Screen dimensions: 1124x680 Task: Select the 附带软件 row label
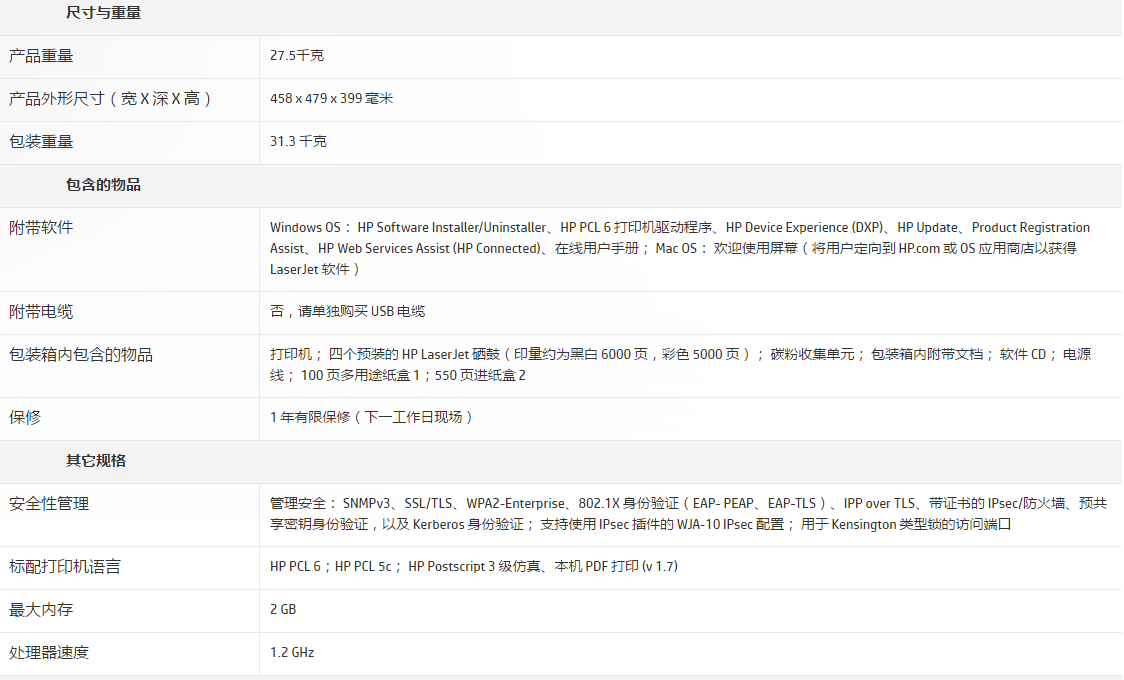[41, 228]
